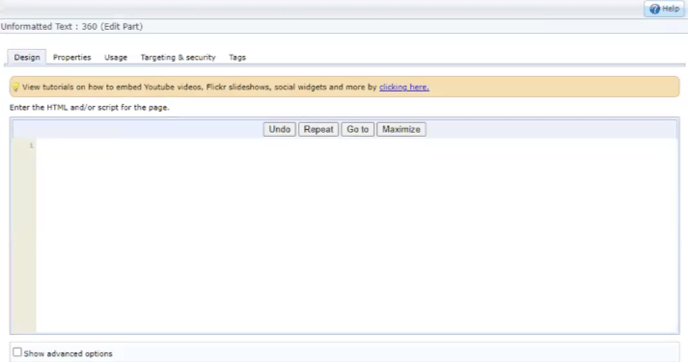Maximize the HTML editor
This screenshot has width=688, height=362.
(401, 129)
